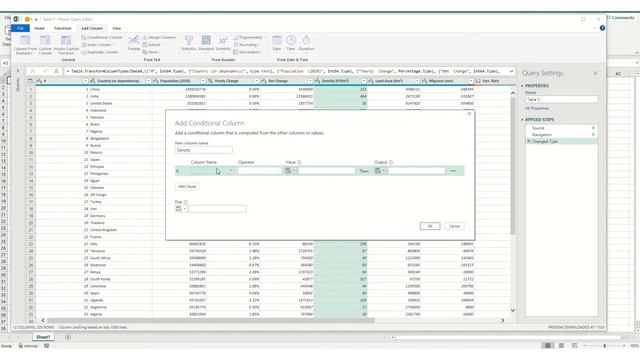Click Comments button in Excel window
640x360 pixels.
[x=620, y=18]
